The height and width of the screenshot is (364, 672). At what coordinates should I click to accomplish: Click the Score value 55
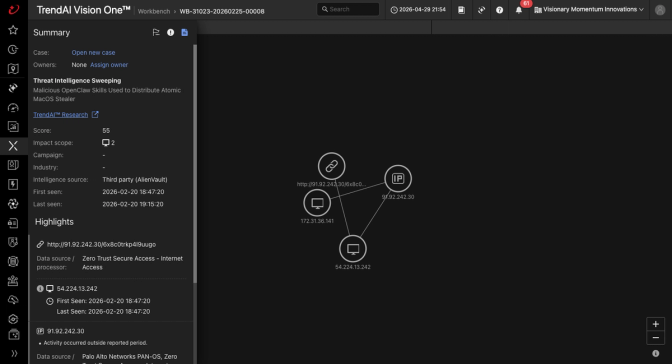click(x=106, y=130)
